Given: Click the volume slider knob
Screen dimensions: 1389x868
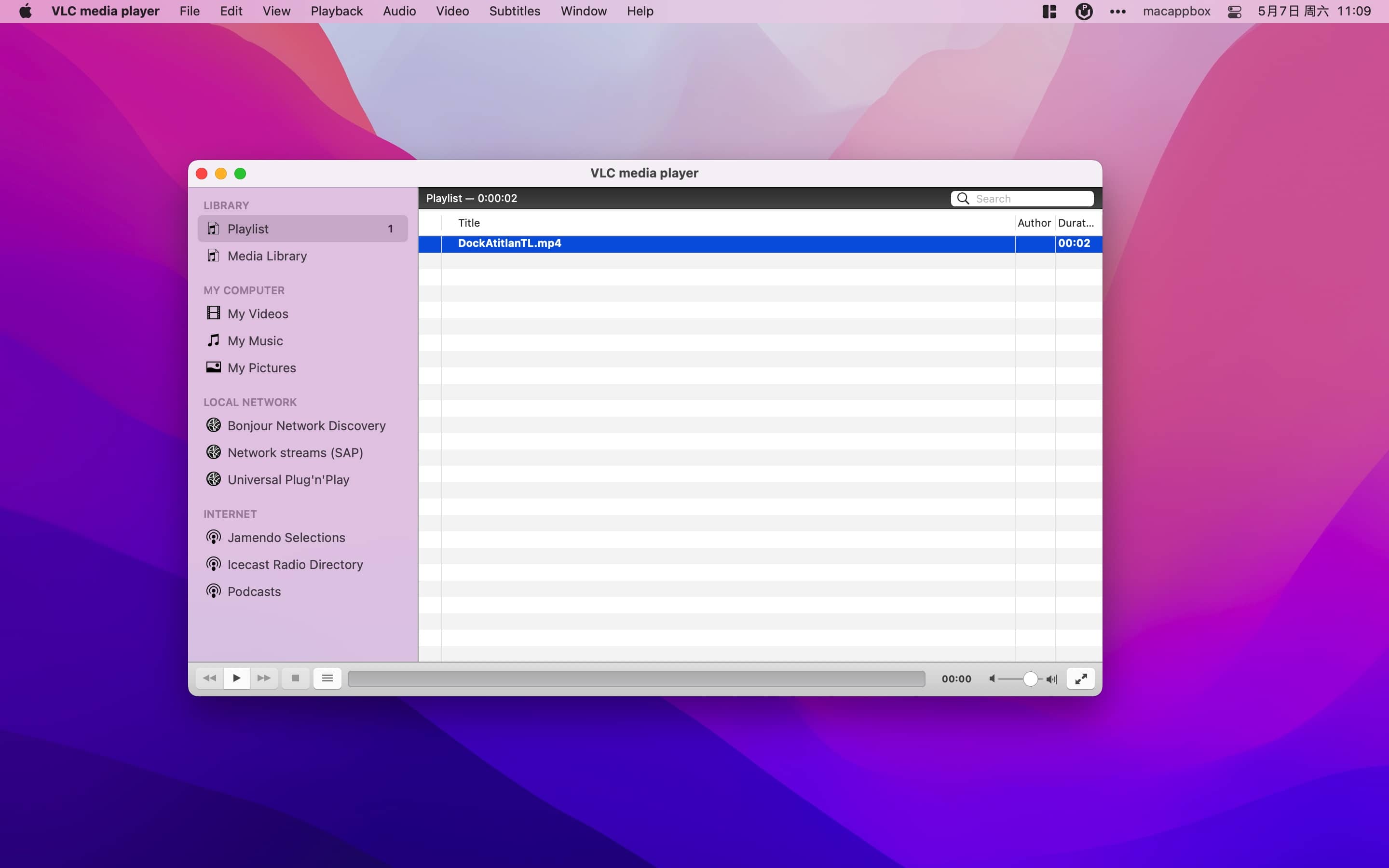Looking at the screenshot, I should [x=1030, y=678].
